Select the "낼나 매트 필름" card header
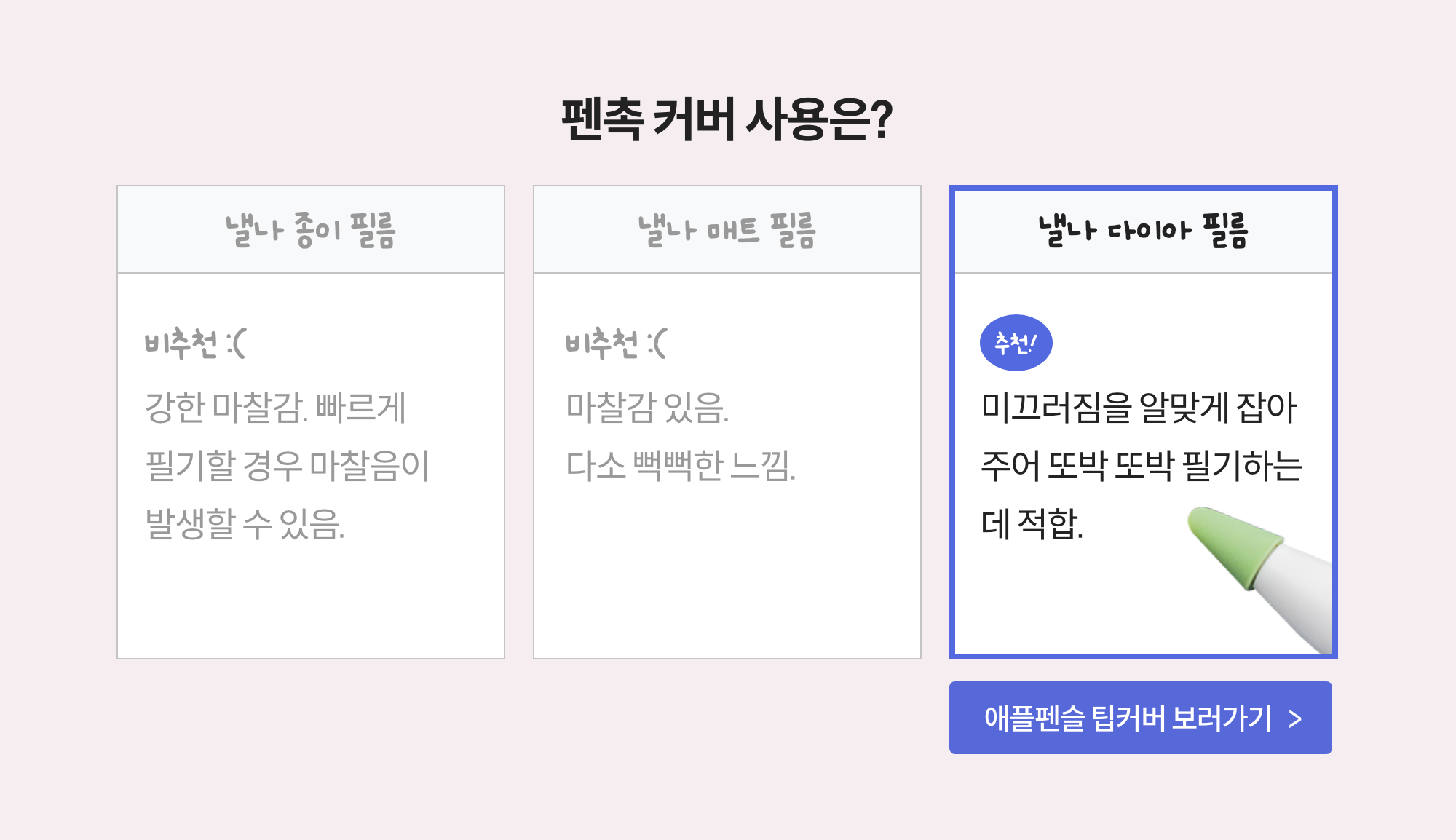Screen dimensions: 1456x840 point(727,230)
